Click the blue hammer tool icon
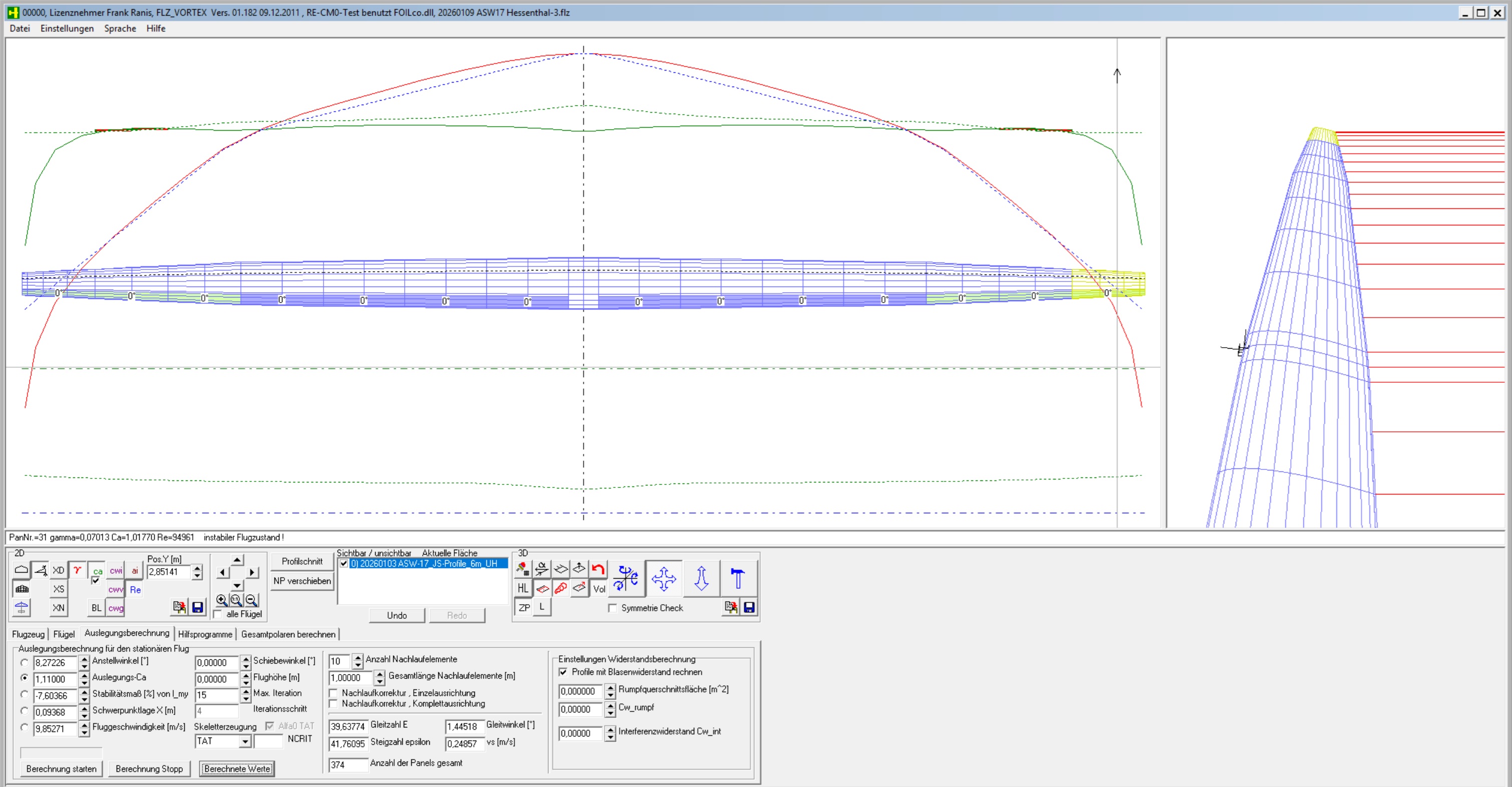This screenshot has width=1512, height=787. (x=737, y=579)
